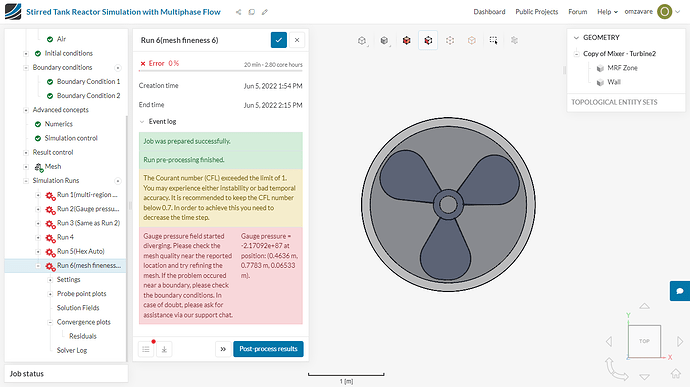Select Boundary Condition 2

click(88, 96)
